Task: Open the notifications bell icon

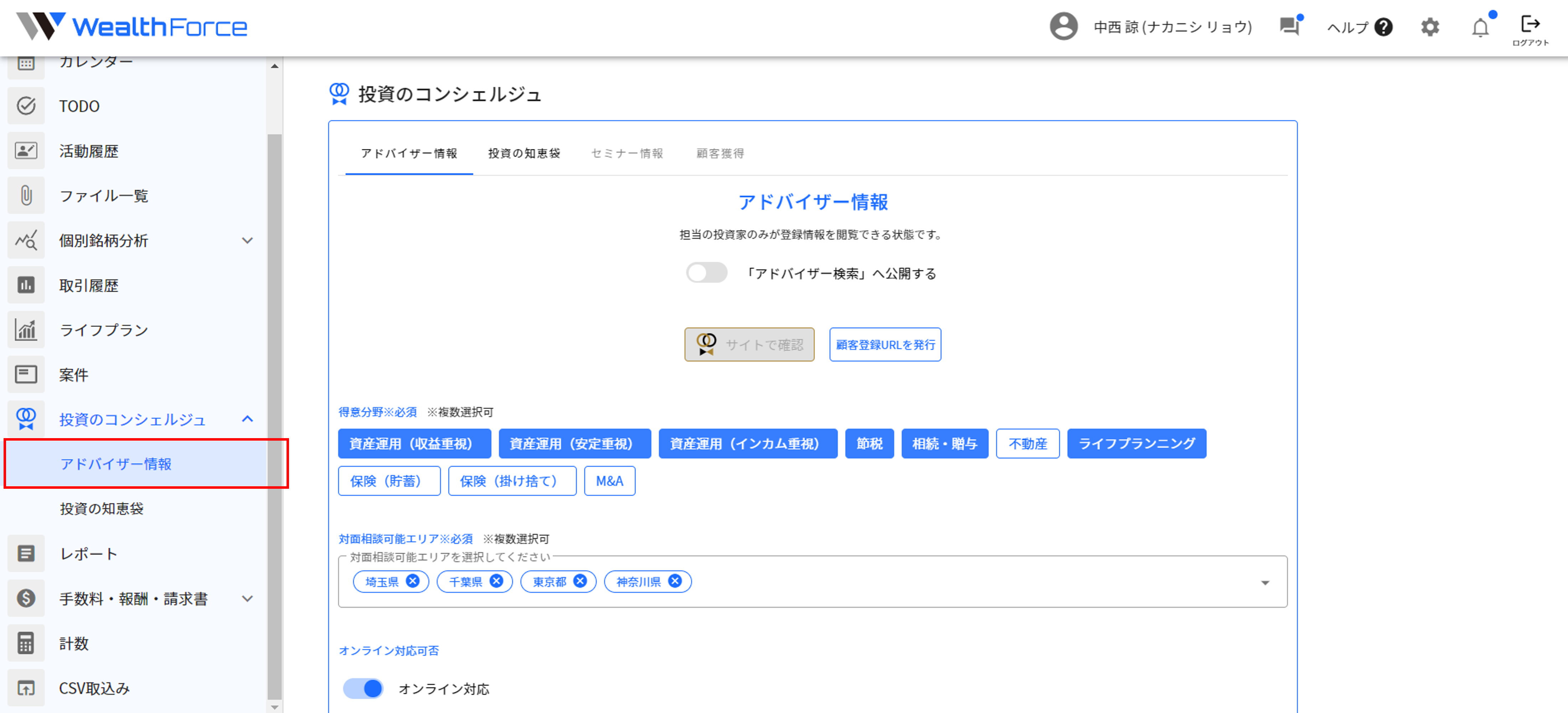Action: point(1480,27)
